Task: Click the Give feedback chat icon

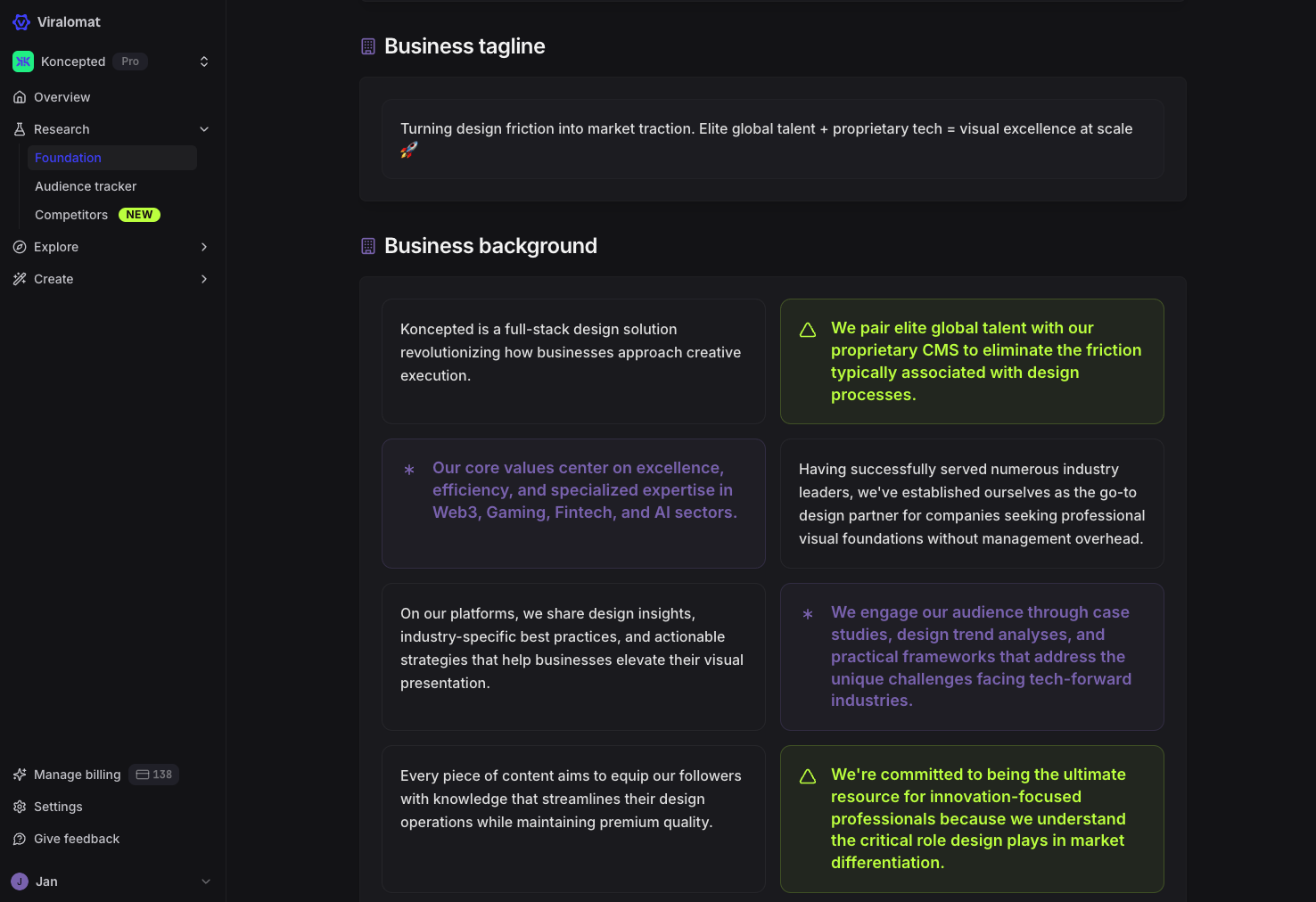Action: tap(20, 839)
